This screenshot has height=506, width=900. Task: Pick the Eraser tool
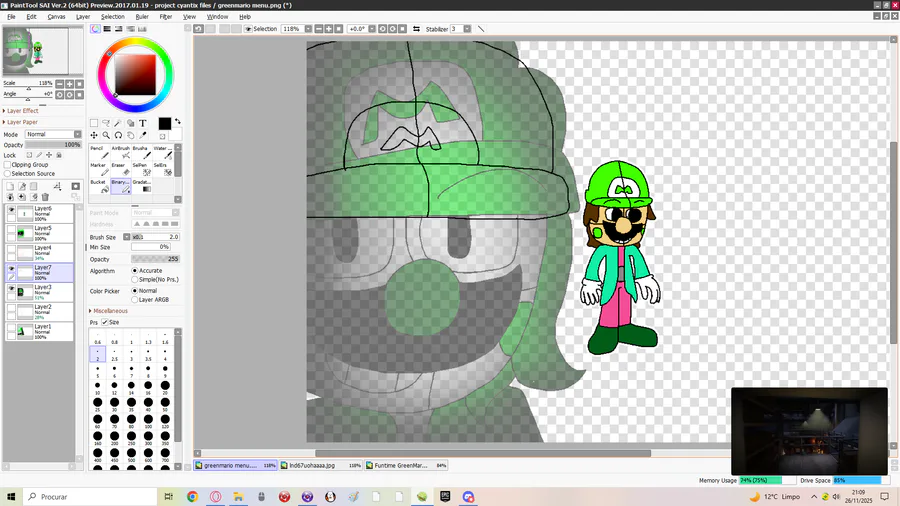[119, 169]
